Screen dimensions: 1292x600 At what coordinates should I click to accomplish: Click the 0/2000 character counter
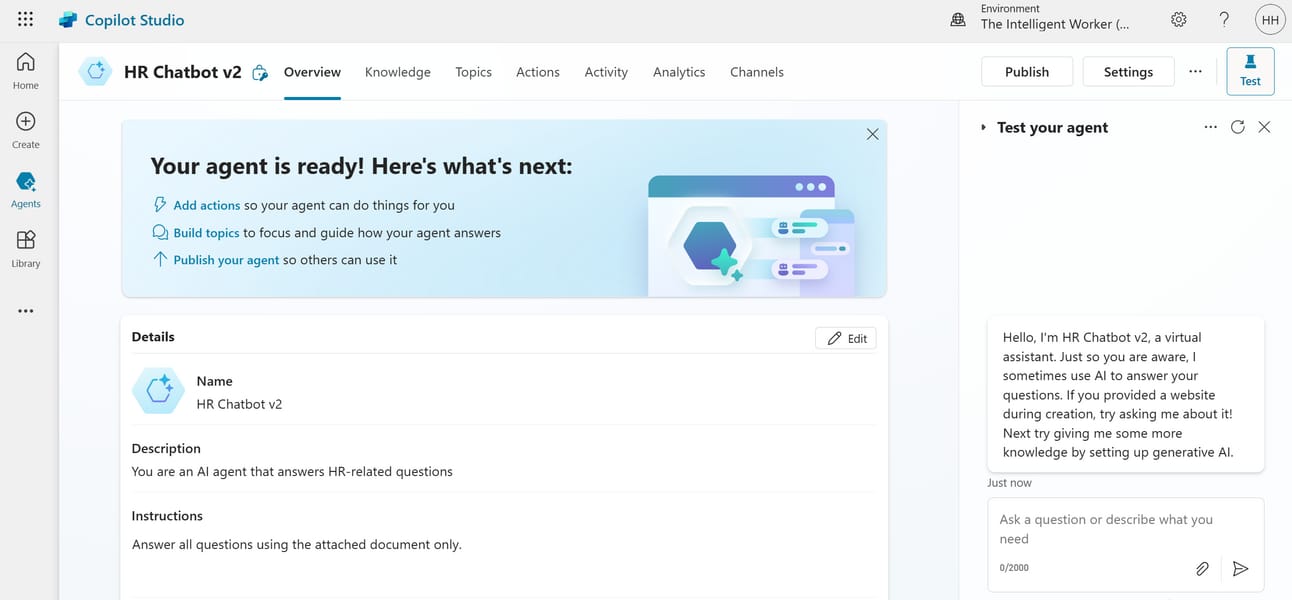point(1014,568)
